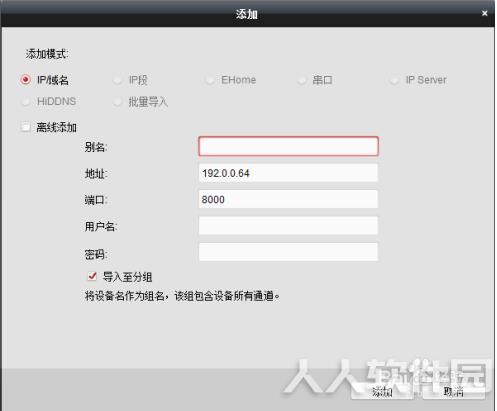Enable the 离线添加 checkbox

26,127
